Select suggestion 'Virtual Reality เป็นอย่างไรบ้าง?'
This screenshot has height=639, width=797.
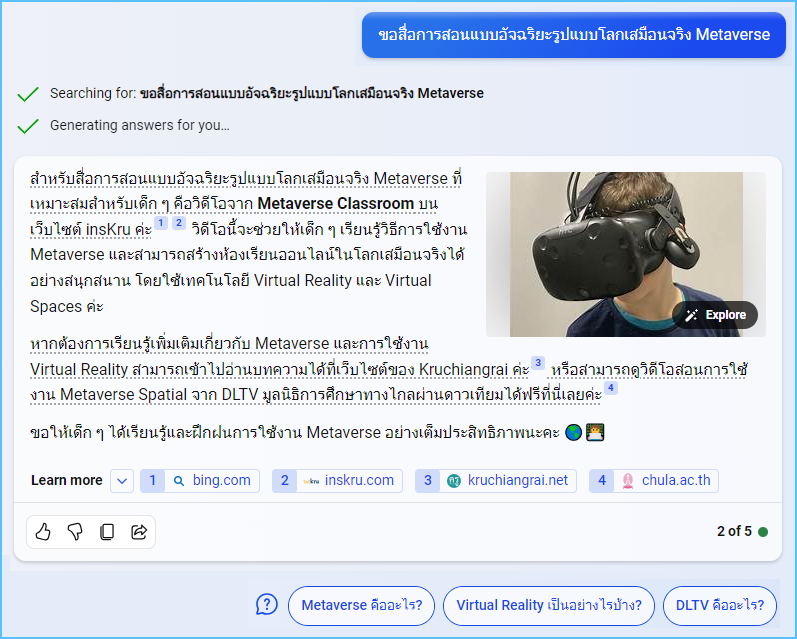point(549,605)
